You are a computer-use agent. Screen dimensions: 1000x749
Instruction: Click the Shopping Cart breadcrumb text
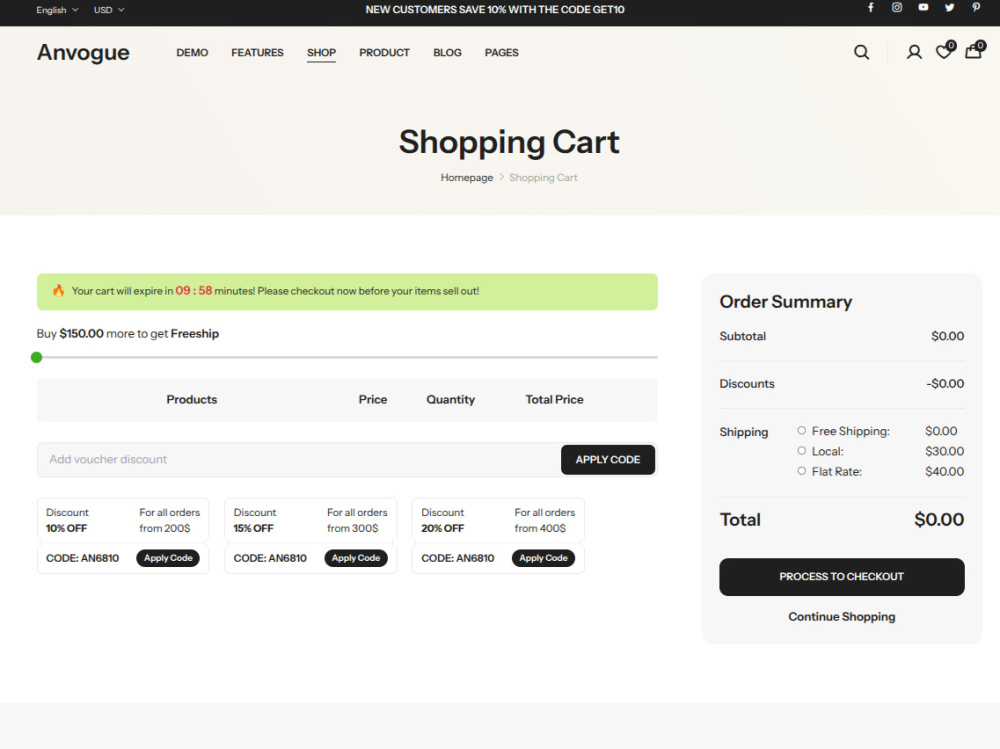(543, 177)
